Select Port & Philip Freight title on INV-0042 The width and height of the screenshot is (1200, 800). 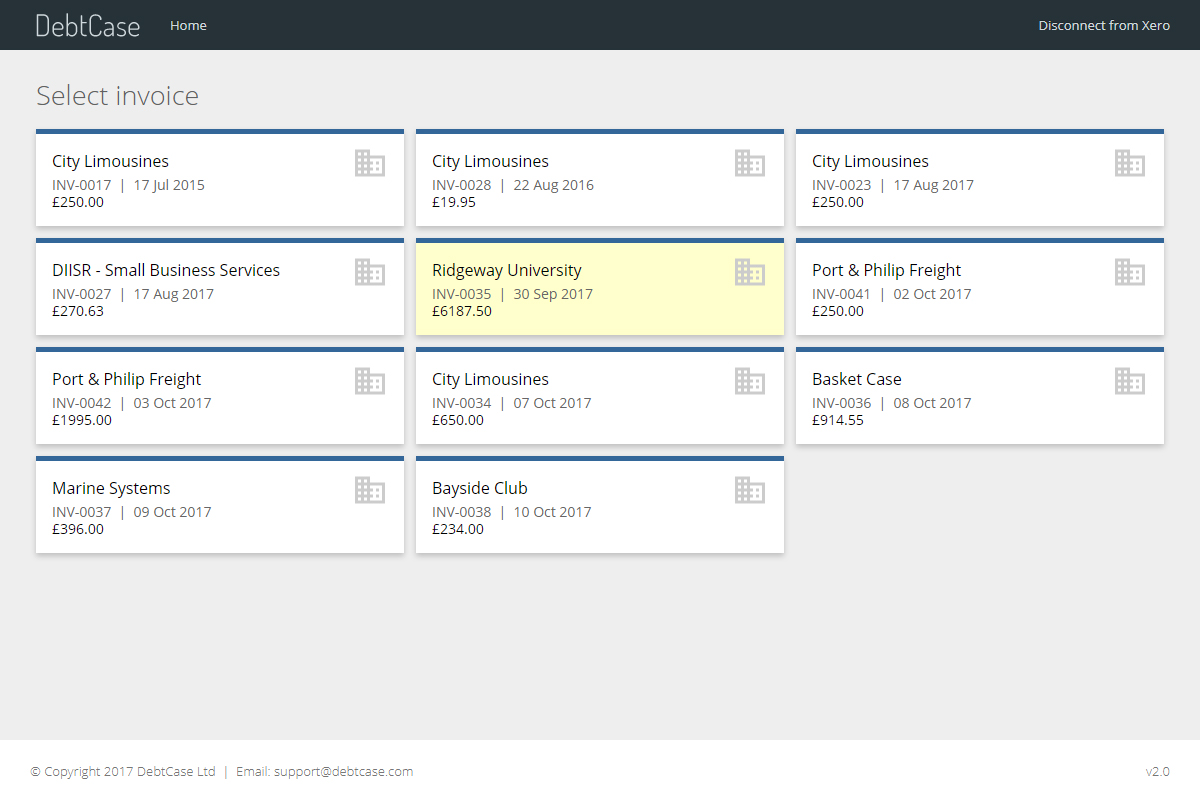click(126, 379)
